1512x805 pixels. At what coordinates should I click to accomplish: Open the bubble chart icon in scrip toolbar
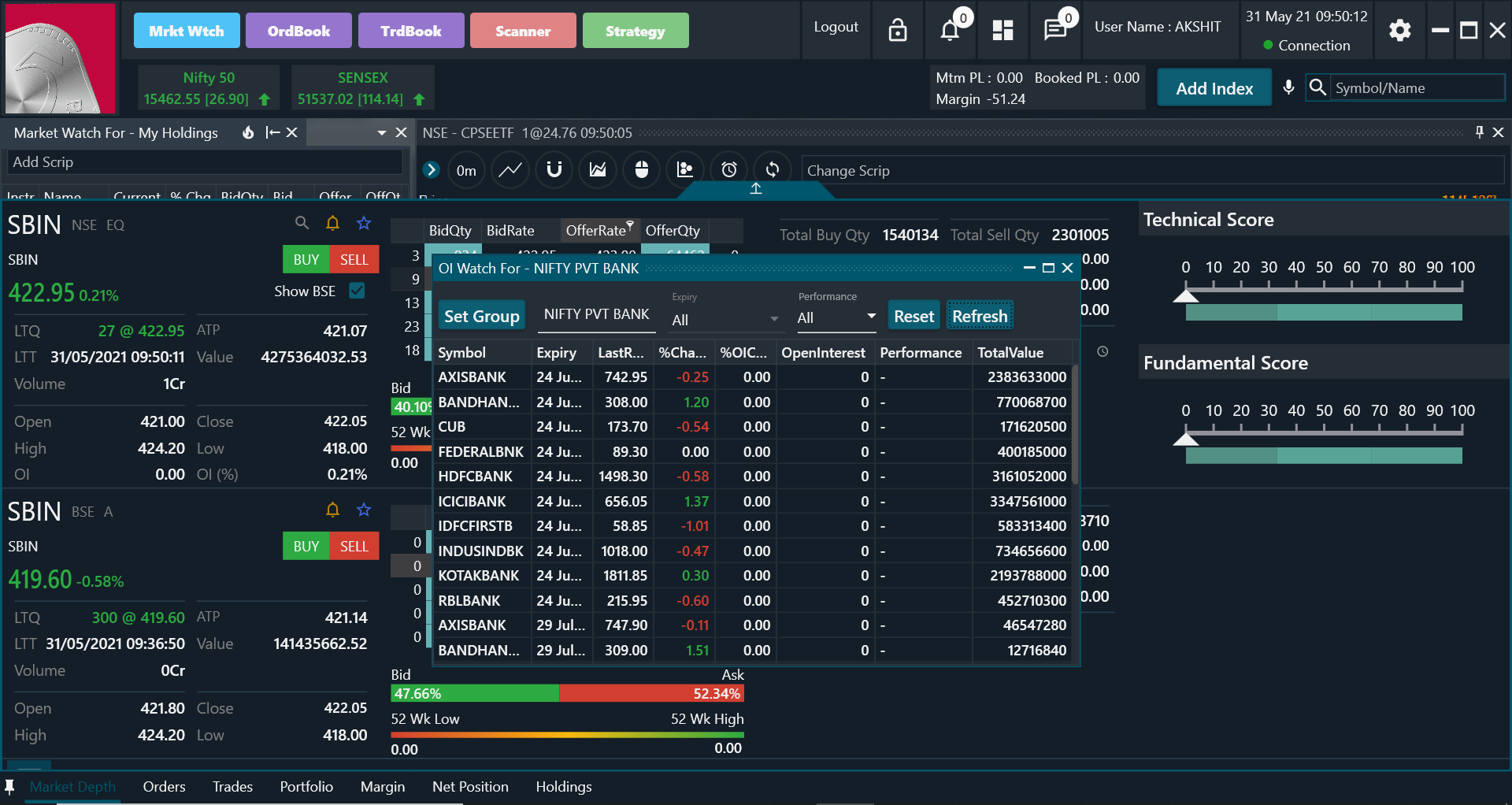[x=685, y=169]
